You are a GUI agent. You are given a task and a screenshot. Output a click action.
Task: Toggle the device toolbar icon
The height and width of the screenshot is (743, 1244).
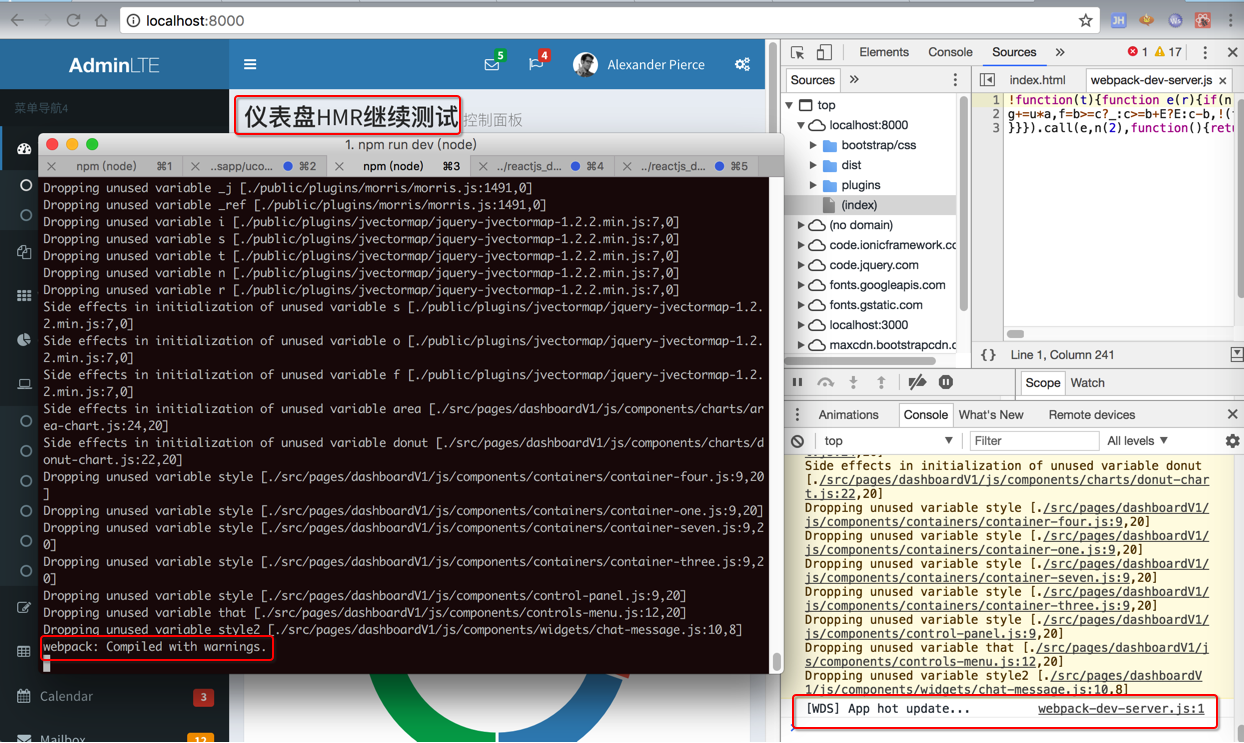(824, 52)
